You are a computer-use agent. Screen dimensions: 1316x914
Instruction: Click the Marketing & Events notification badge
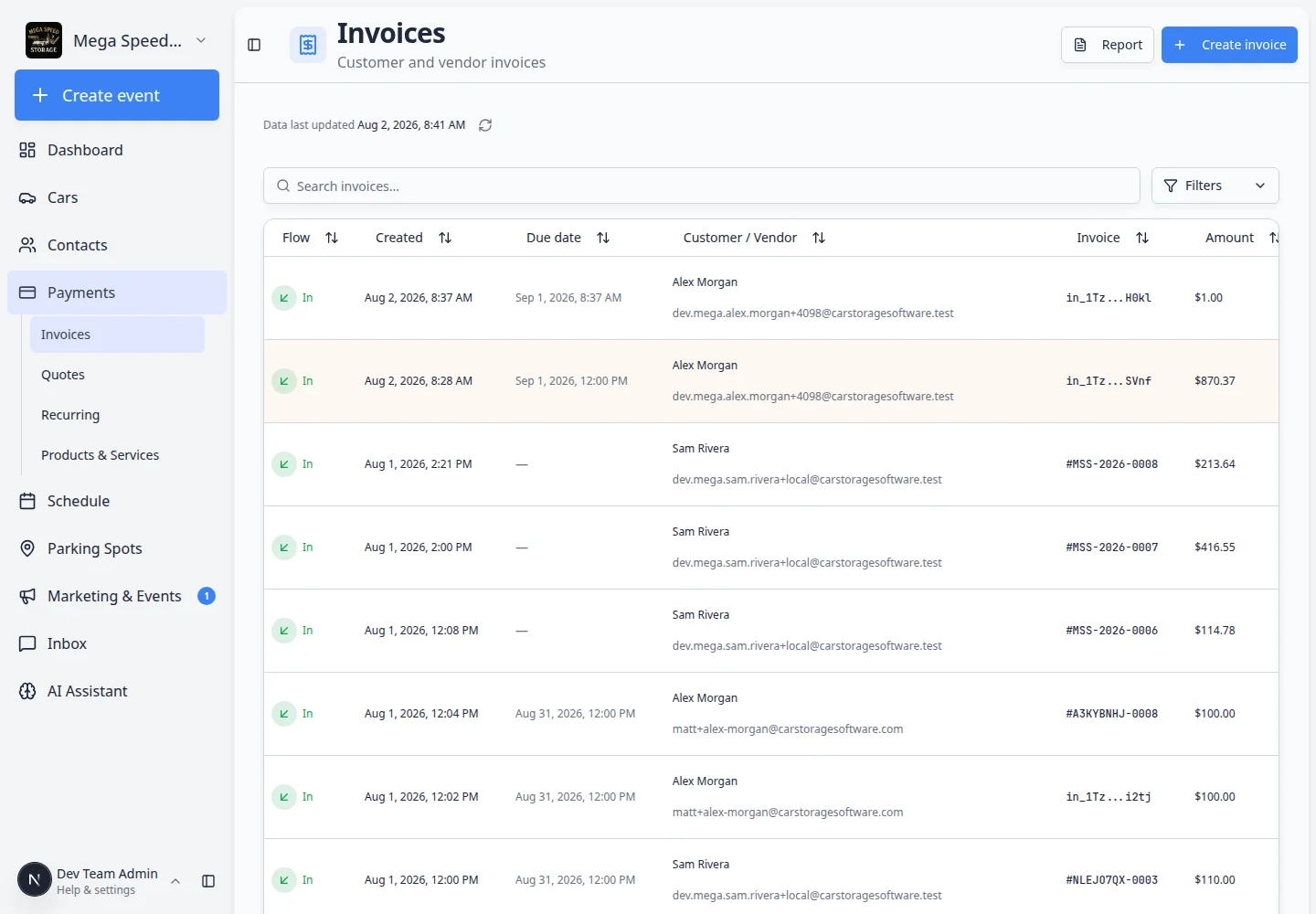pyautogui.click(x=207, y=596)
